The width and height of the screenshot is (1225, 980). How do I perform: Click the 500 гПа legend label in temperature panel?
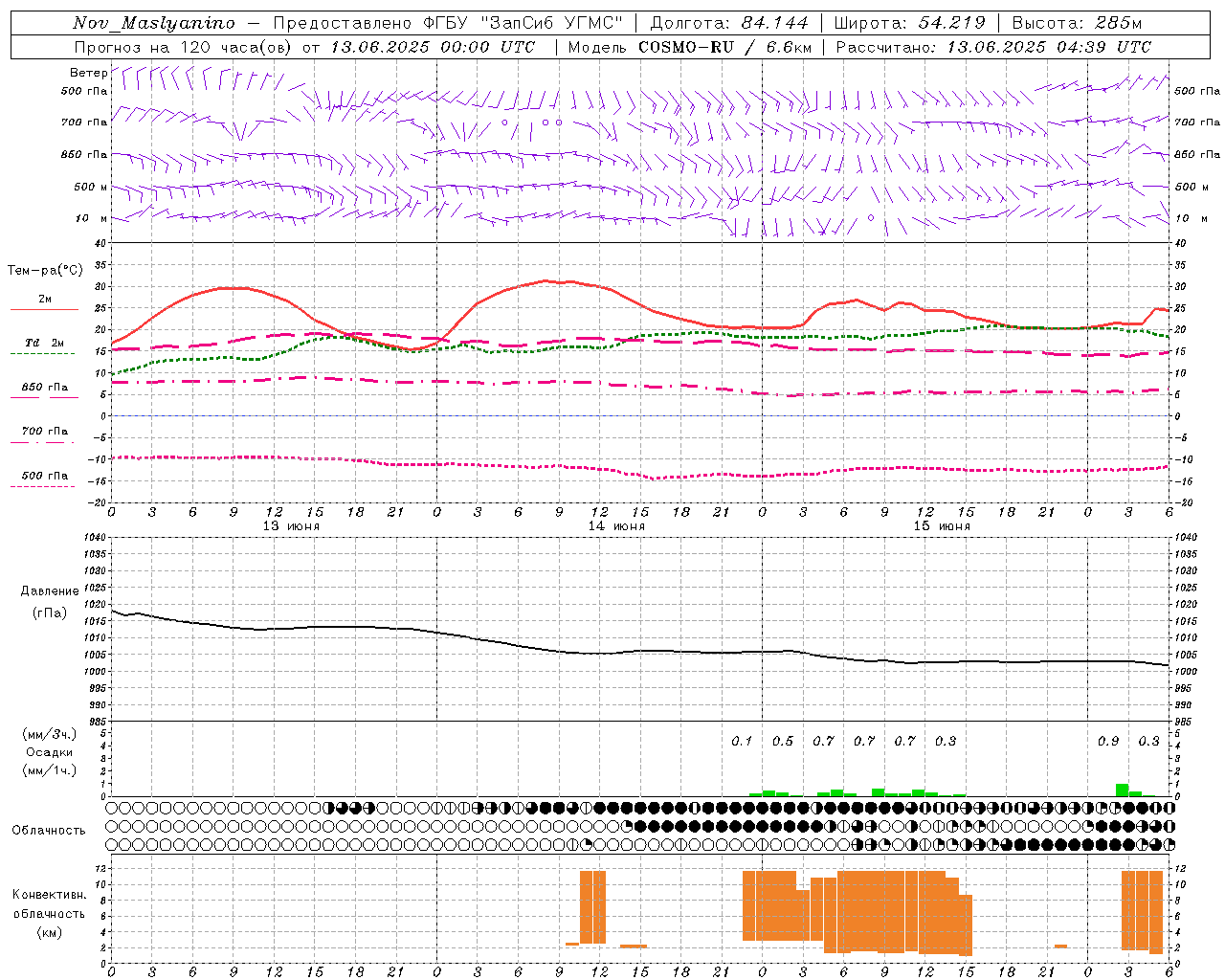[45, 476]
